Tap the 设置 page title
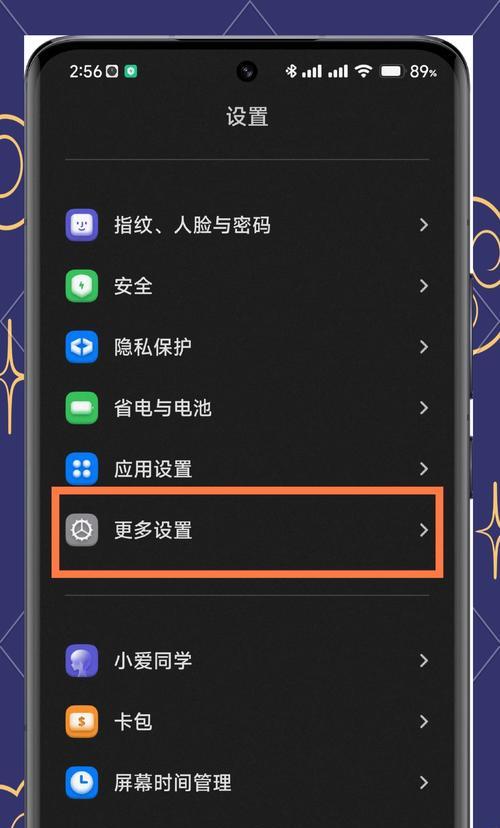The height and width of the screenshot is (828, 500). coord(247,117)
